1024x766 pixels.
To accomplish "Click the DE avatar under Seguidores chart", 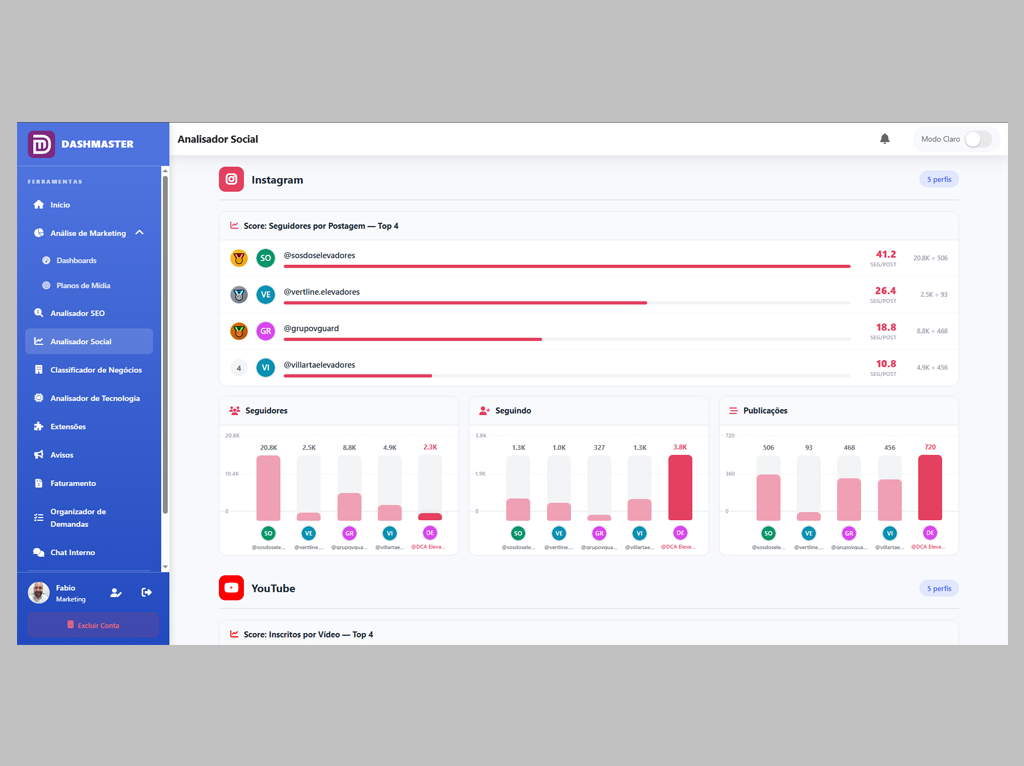I will [x=430, y=533].
